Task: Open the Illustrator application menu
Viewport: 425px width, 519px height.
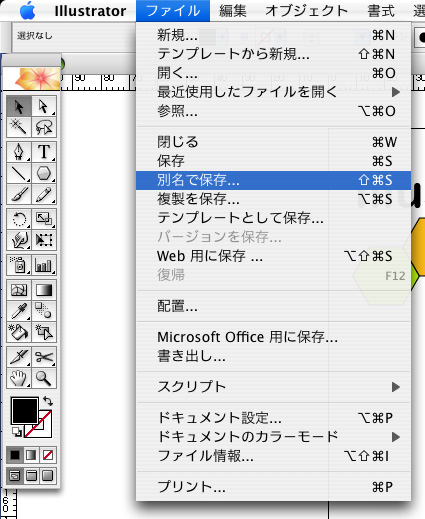Action: [x=90, y=11]
